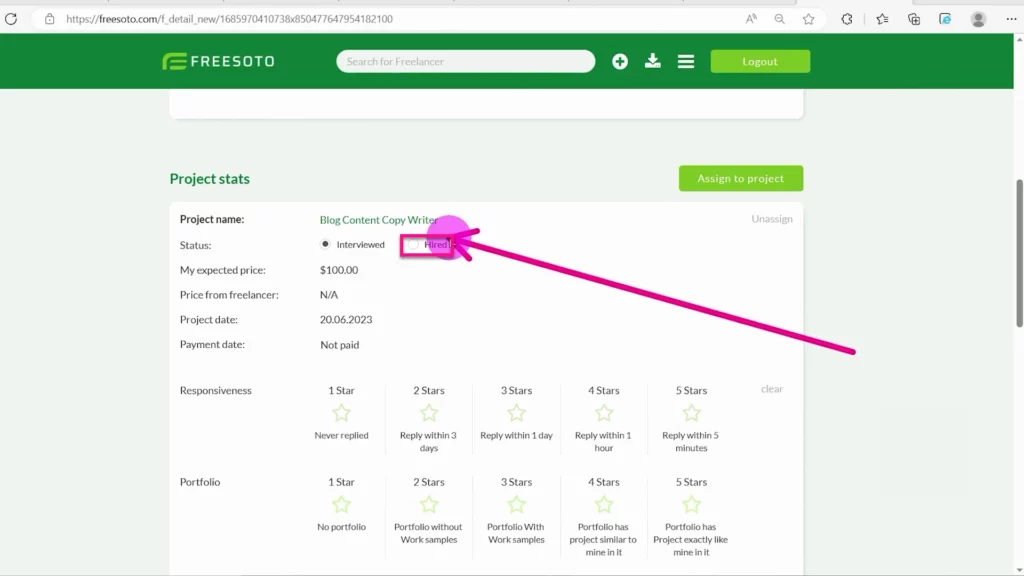Click the Freesoto logo
Image resolution: width=1024 pixels, height=576 pixels.
point(219,61)
